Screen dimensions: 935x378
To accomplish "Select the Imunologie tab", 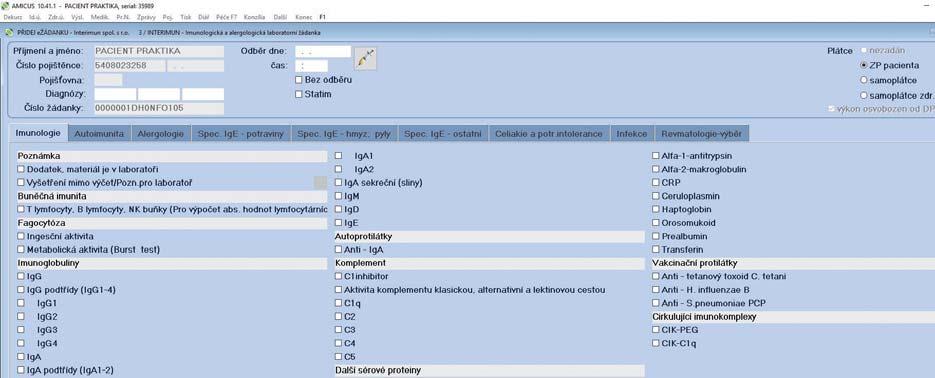I will point(38,134).
